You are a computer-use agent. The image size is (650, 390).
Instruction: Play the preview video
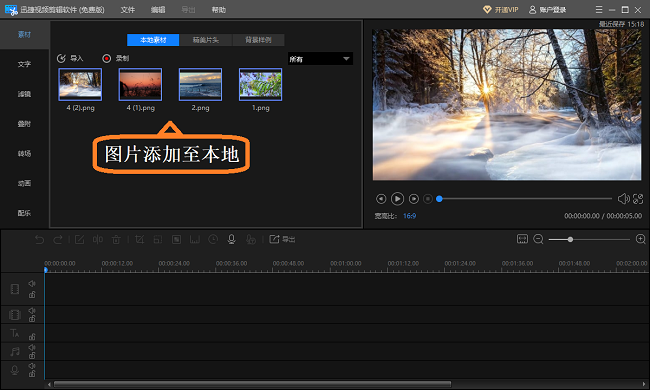(397, 199)
